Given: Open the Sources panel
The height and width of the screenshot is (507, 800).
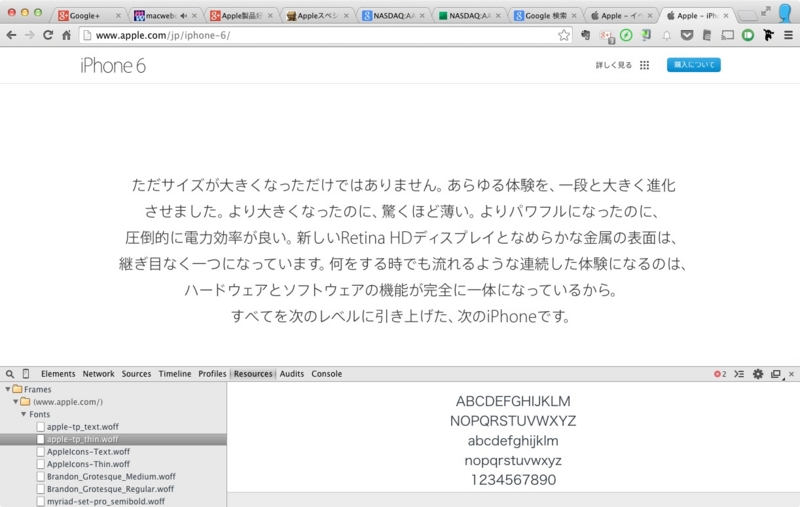Looking at the screenshot, I should pos(136,374).
